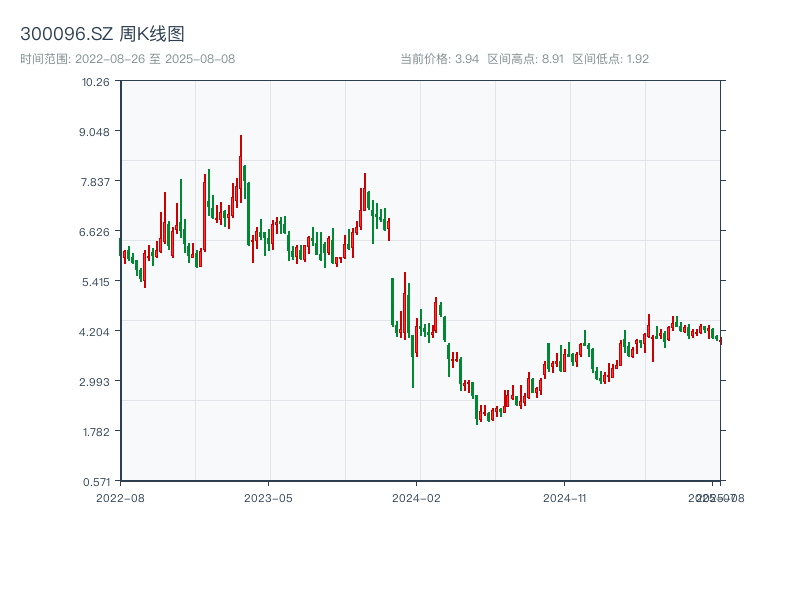This screenshot has width=800, height=600.
Task: Select the 时间范围 date range text
Action: 127,59
